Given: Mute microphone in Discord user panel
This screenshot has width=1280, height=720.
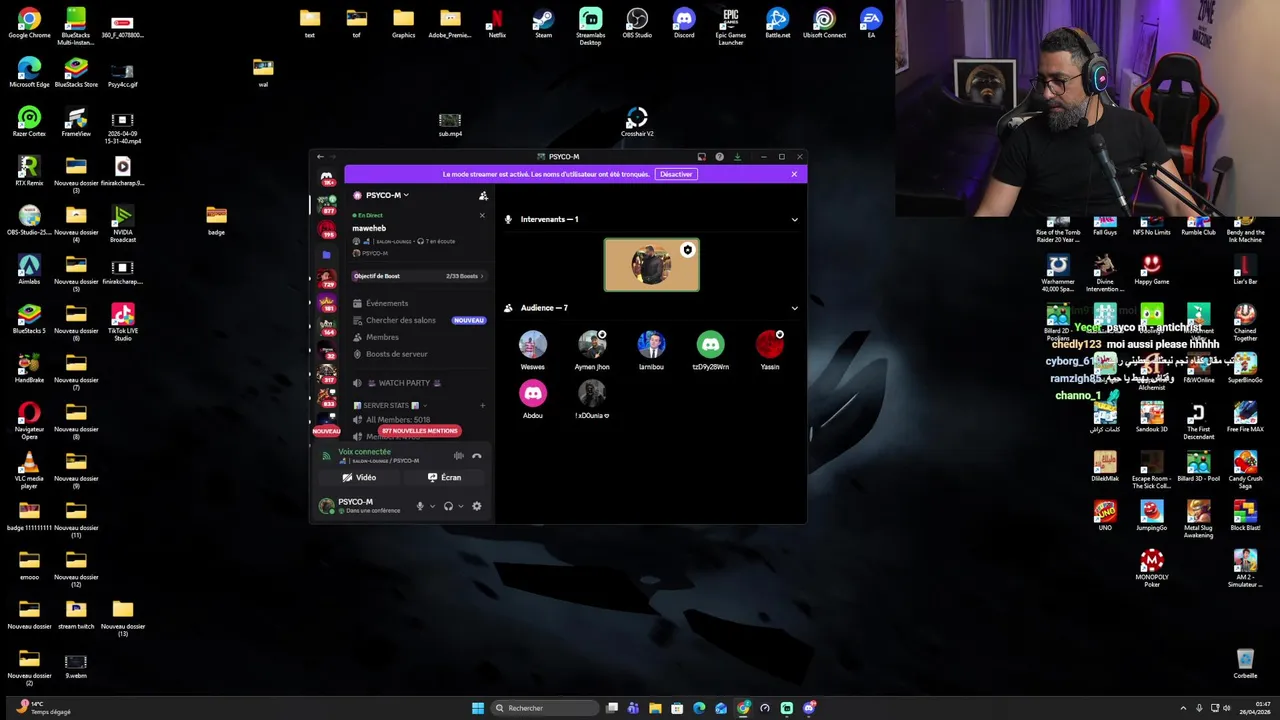Looking at the screenshot, I should point(420,506).
